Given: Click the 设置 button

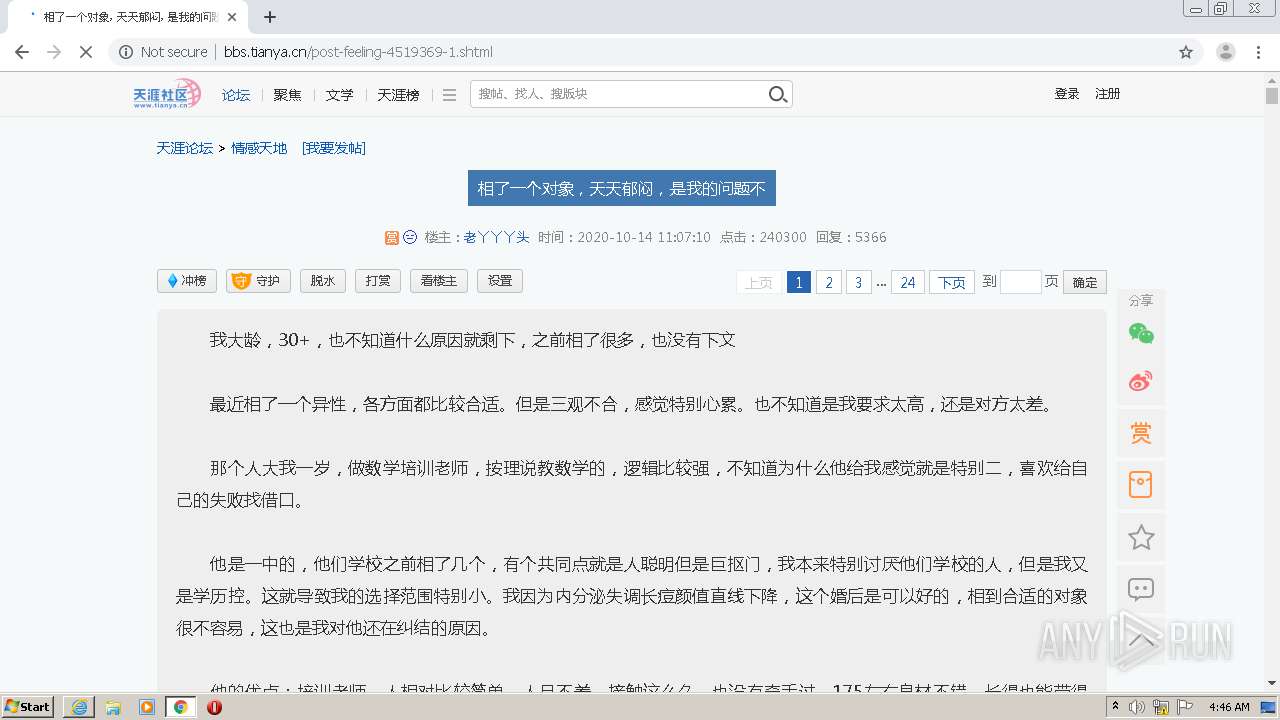Looking at the screenshot, I should coord(500,281).
